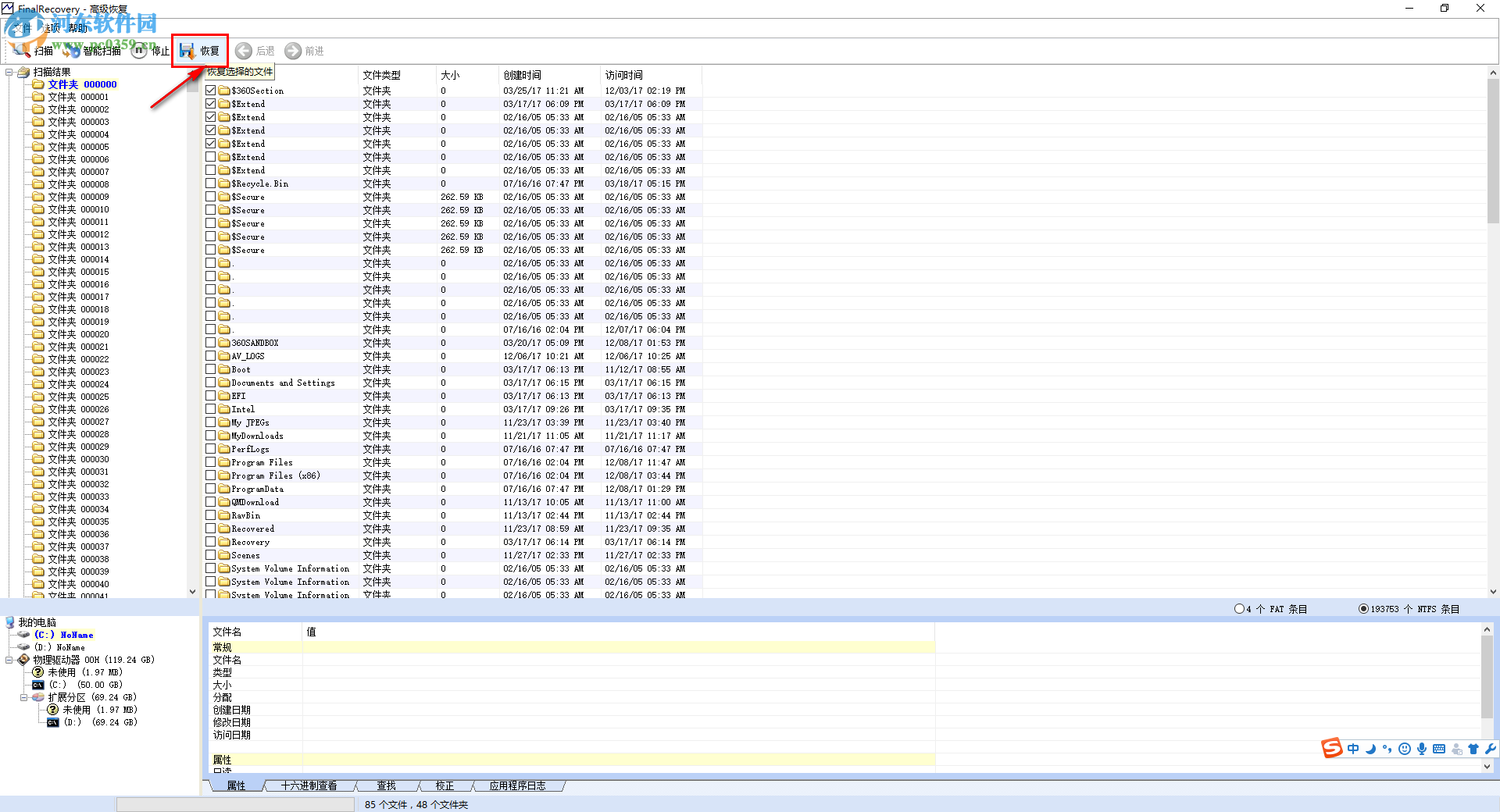Open the Sogou input settings wrench icon

1491,749
